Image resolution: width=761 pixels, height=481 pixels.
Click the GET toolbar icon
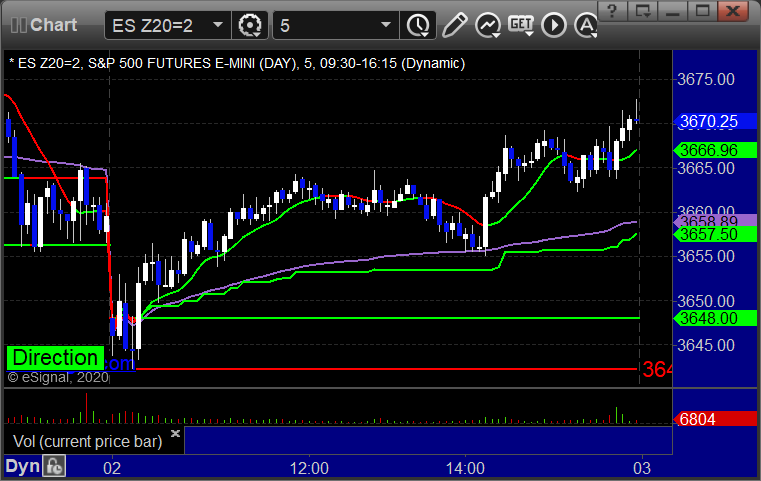pos(521,25)
